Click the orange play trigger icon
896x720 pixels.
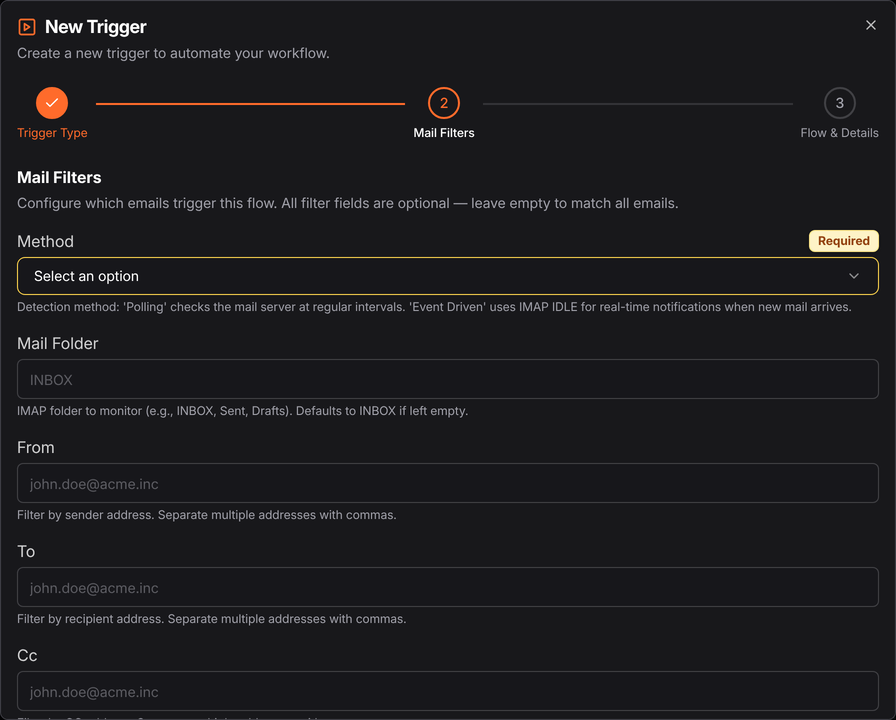(26, 27)
